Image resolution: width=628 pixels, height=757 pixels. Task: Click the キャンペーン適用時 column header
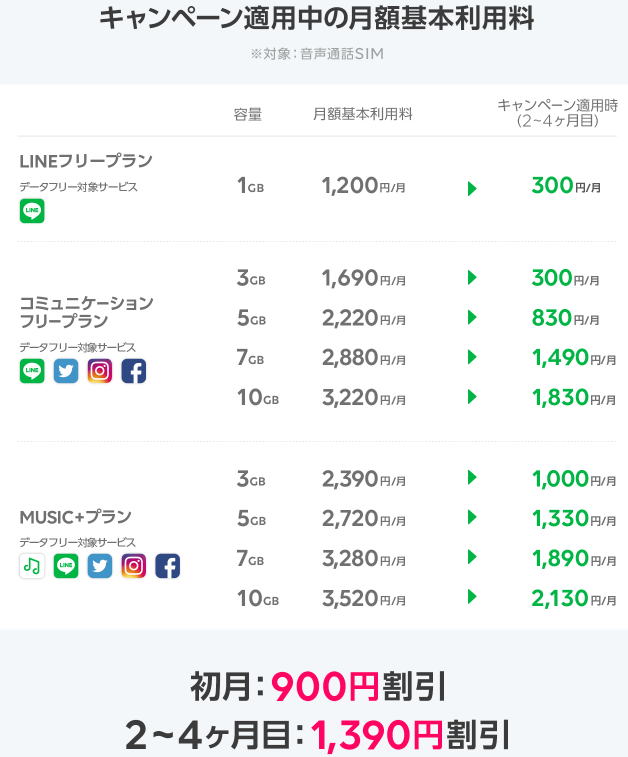point(557,112)
